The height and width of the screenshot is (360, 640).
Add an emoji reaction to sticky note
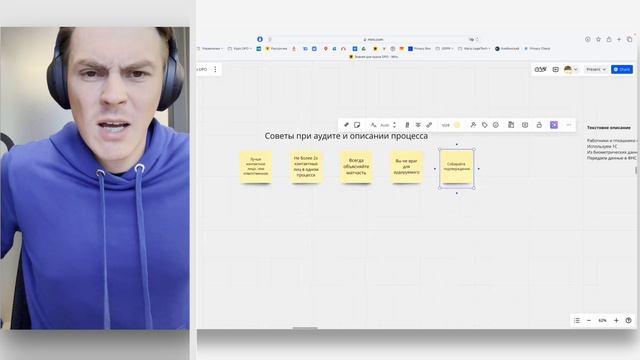click(496, 125)
